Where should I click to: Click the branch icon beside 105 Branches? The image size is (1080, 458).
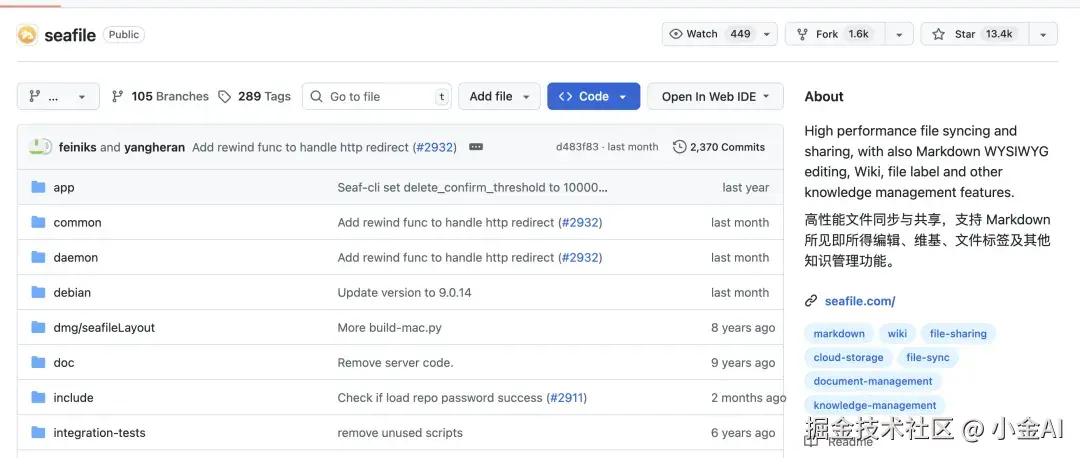point(117,96)
